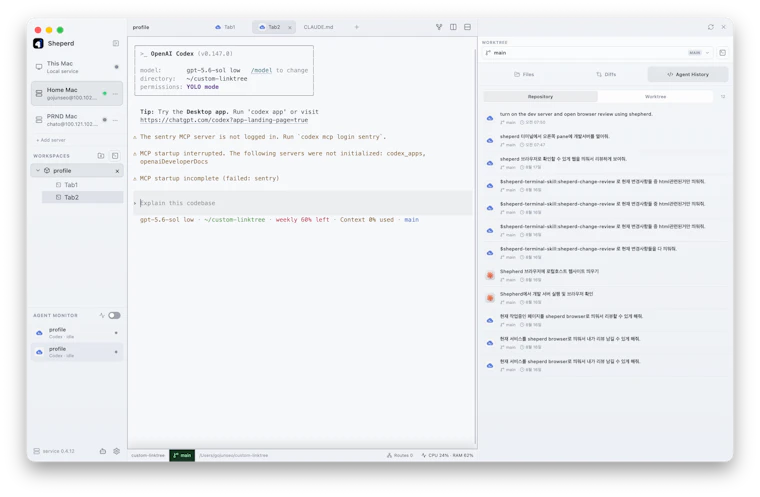Screen dimensions: 760x497
Task: Select the Worktree segment
Action: [655, 97]
